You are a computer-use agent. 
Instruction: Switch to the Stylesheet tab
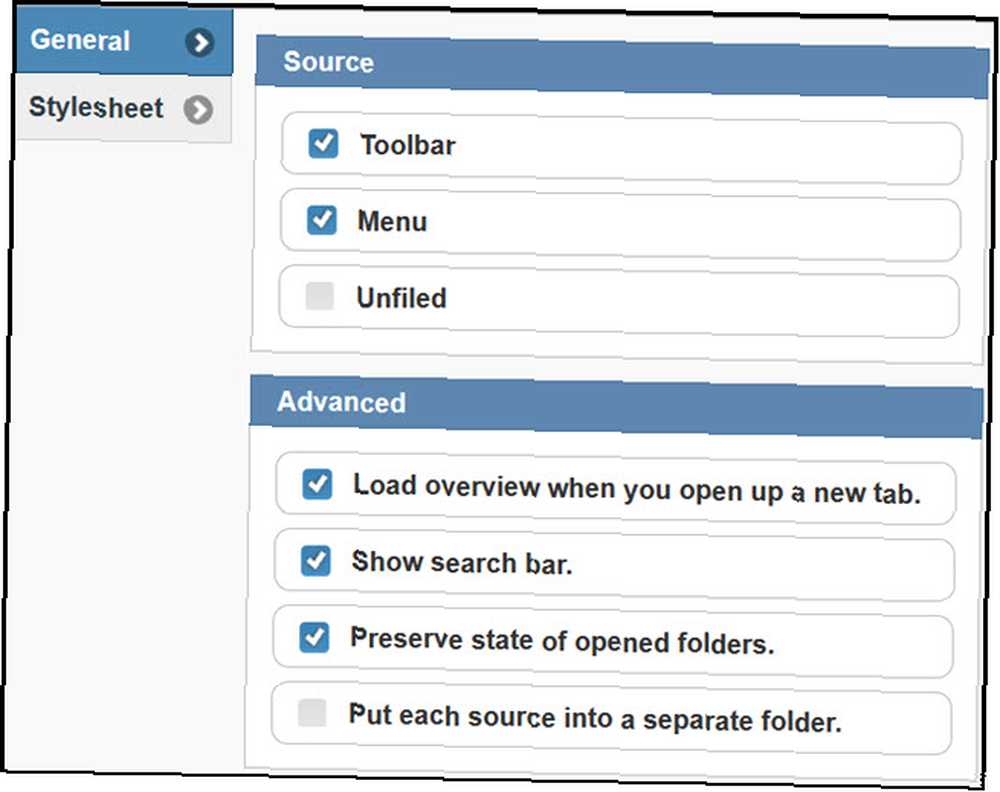tap(123, 108)
